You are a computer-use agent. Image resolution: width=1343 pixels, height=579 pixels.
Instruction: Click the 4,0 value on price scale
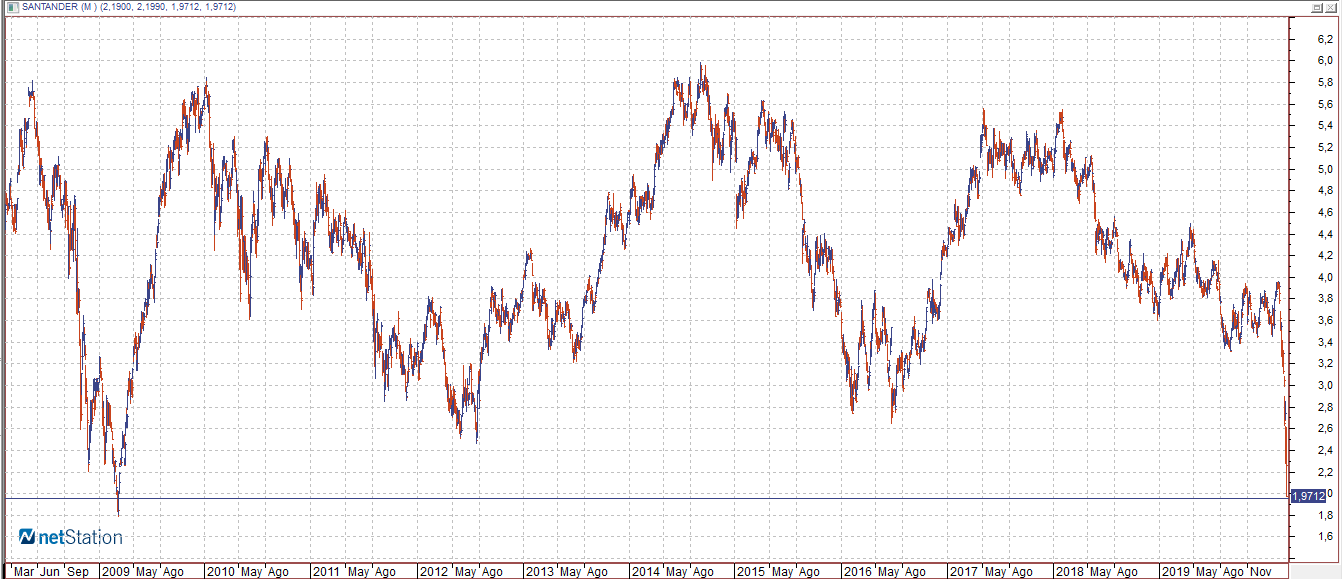(1325, 277)
